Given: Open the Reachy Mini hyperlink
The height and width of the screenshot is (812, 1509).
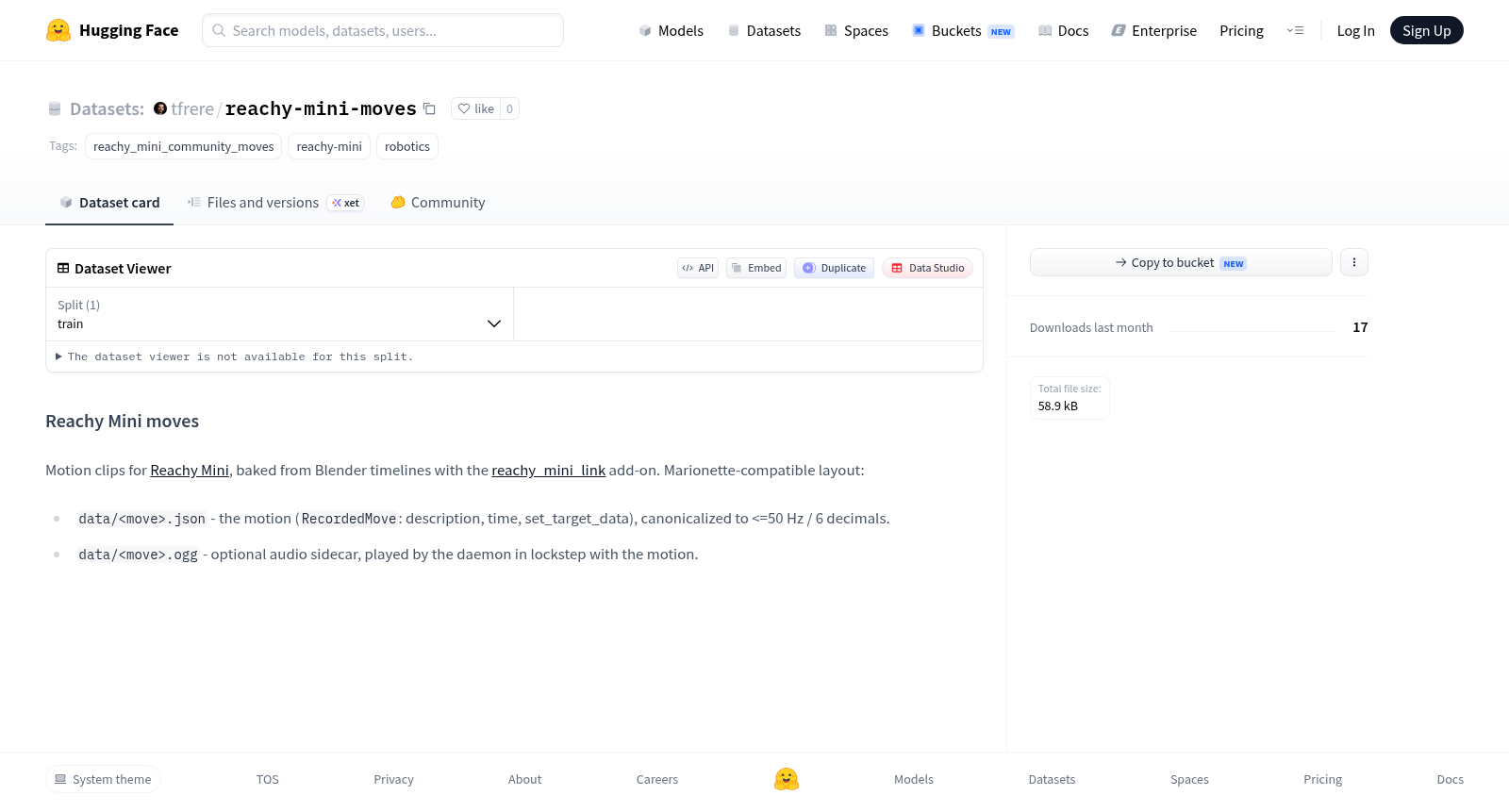Looking at the screenshot, I should (x=190, y=470).
